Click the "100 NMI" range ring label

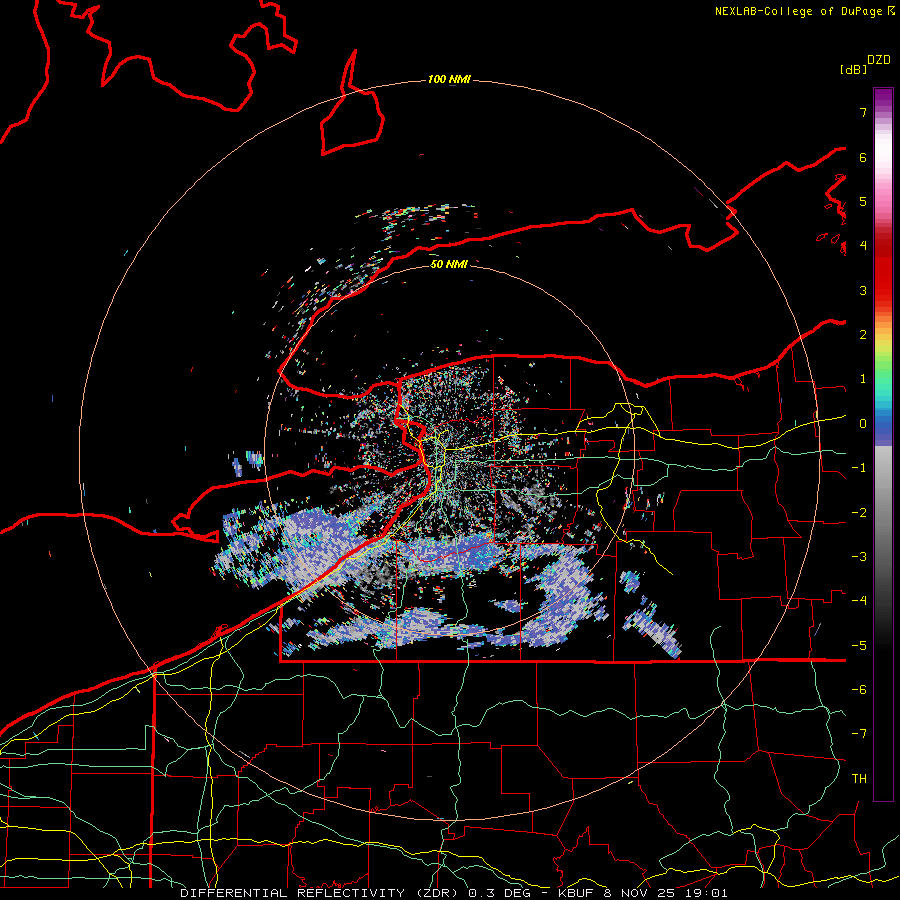pyautogui.click(x=449, y=79)
